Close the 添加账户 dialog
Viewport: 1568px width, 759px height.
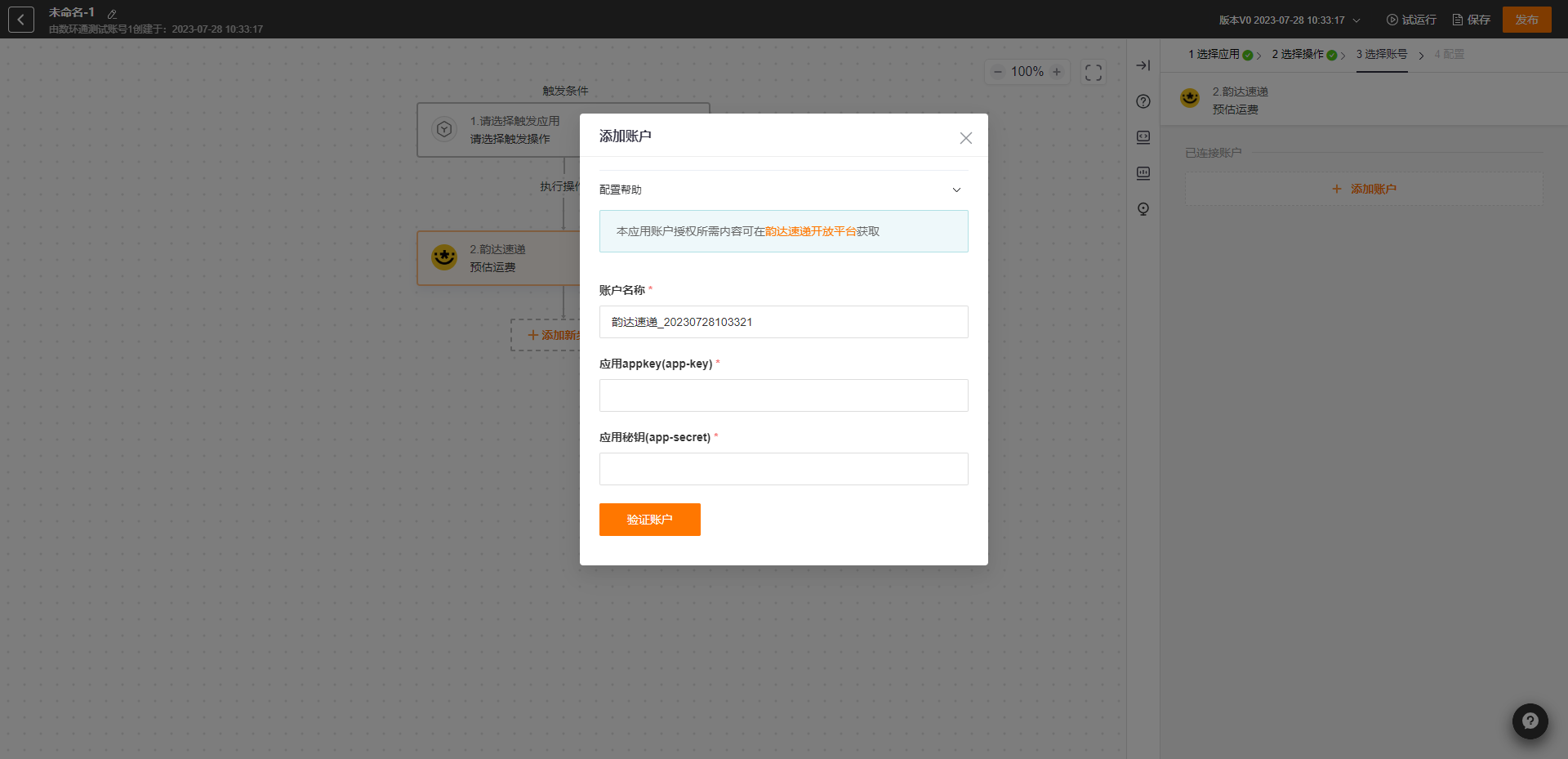click(x=966, y=138)
